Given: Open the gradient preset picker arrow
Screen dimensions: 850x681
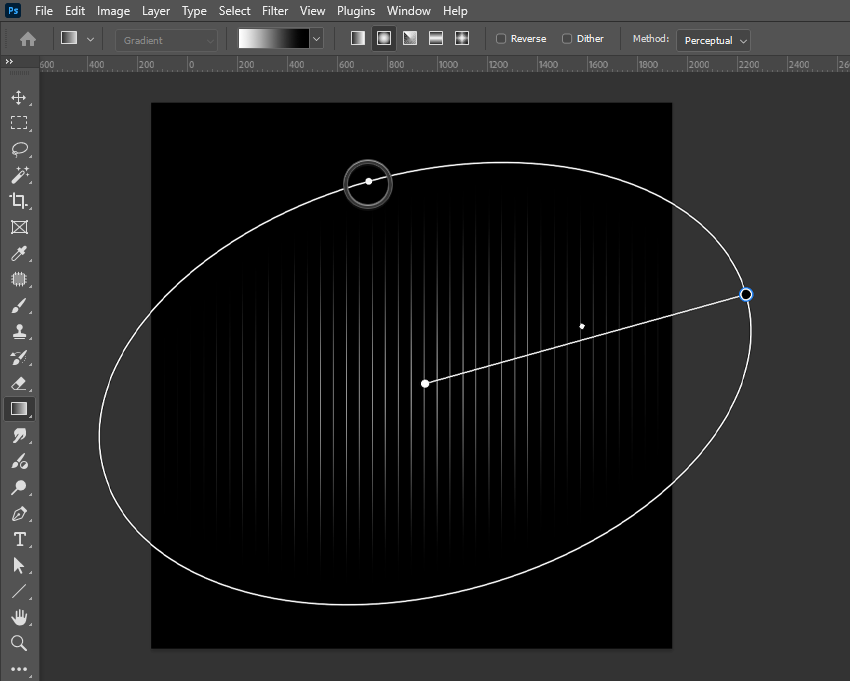Looking at the screenshot, I should click(x=317, y=39).
